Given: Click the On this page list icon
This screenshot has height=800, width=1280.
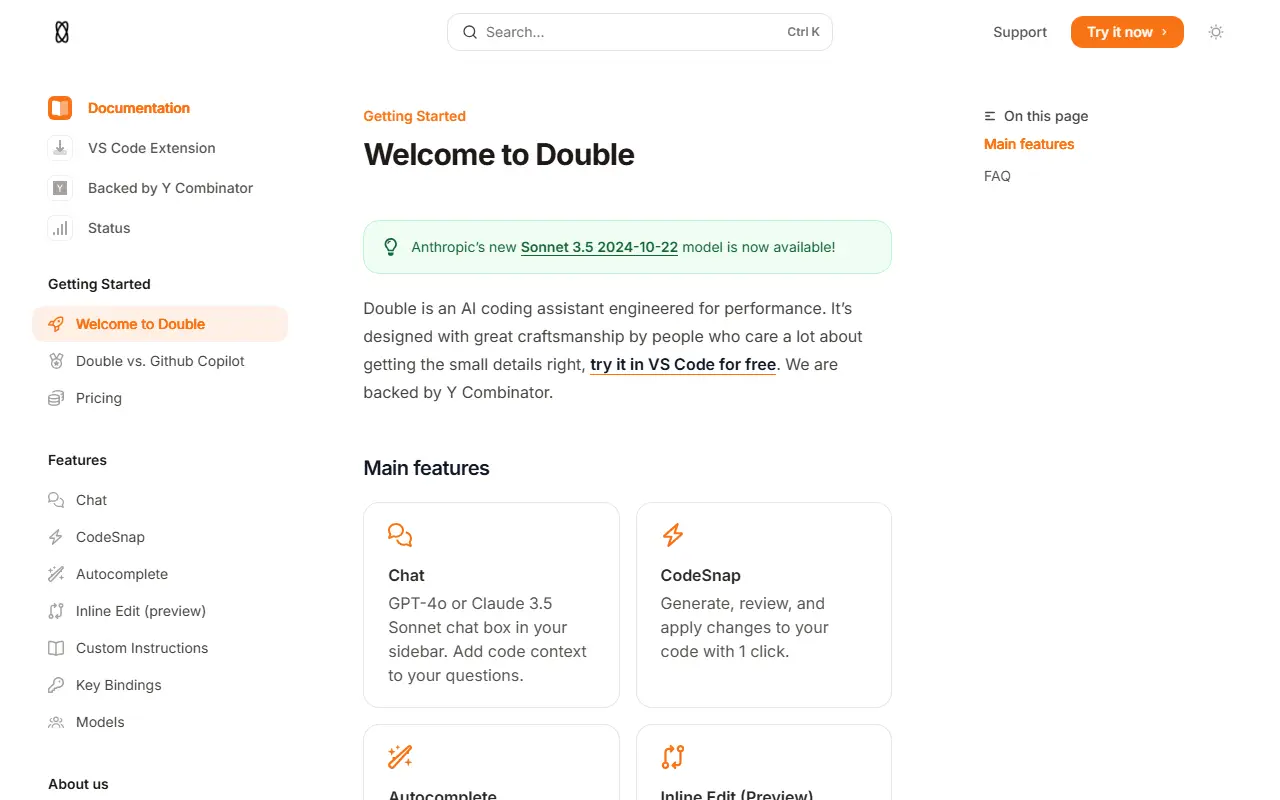Looking at the screenshot, I should pyautogui.click(x=990, y=116).
